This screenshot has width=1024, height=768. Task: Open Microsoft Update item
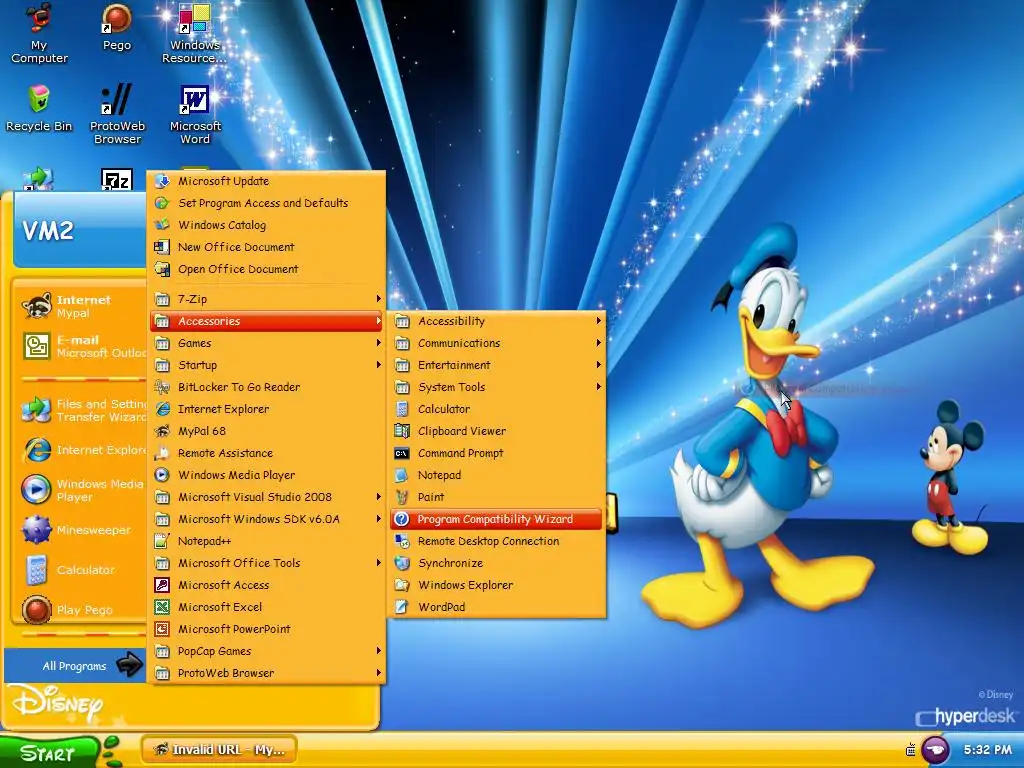(x=266, y=181)
